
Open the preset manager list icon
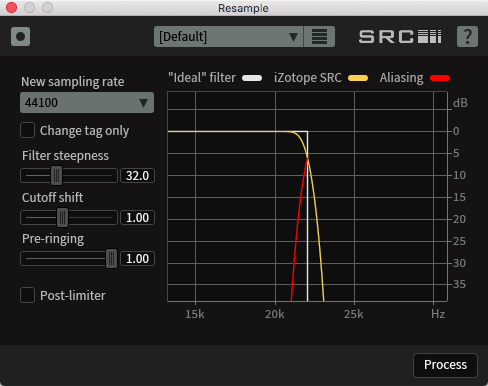319,36
